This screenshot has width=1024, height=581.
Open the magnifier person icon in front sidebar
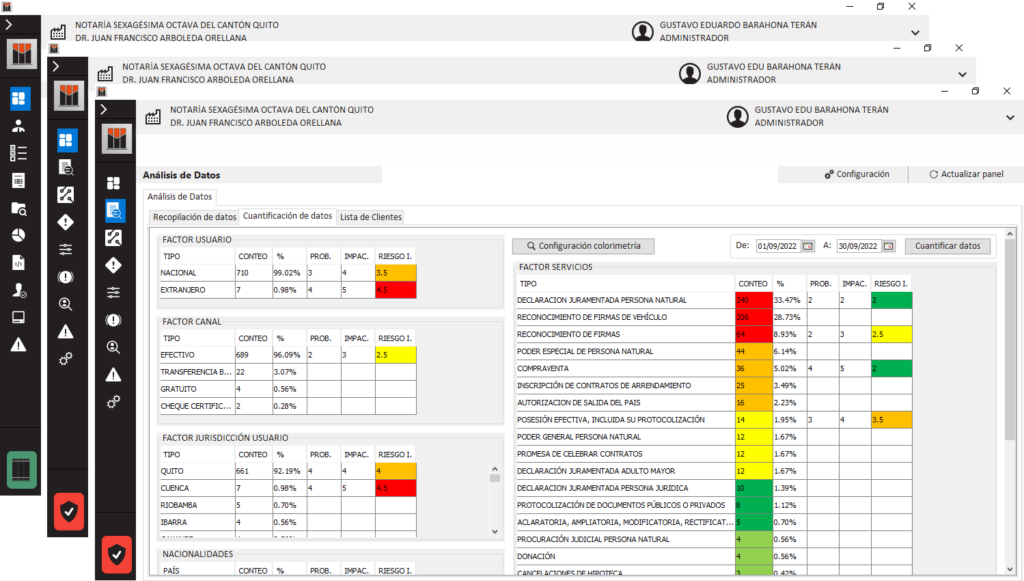[x=114, y=347]
